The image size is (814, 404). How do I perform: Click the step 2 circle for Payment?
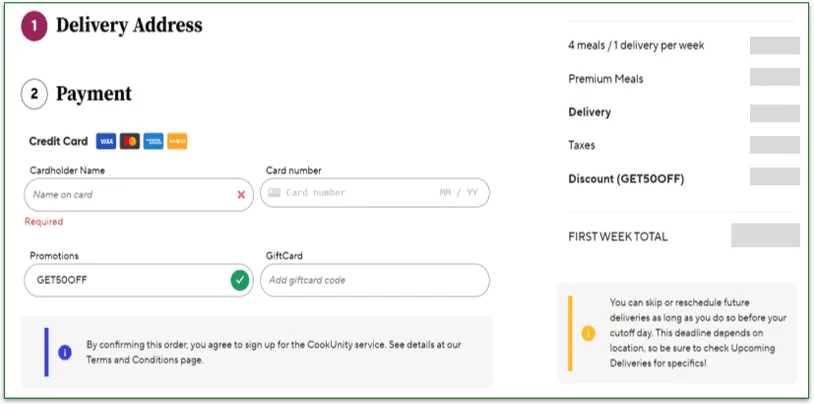click(34, 94)
